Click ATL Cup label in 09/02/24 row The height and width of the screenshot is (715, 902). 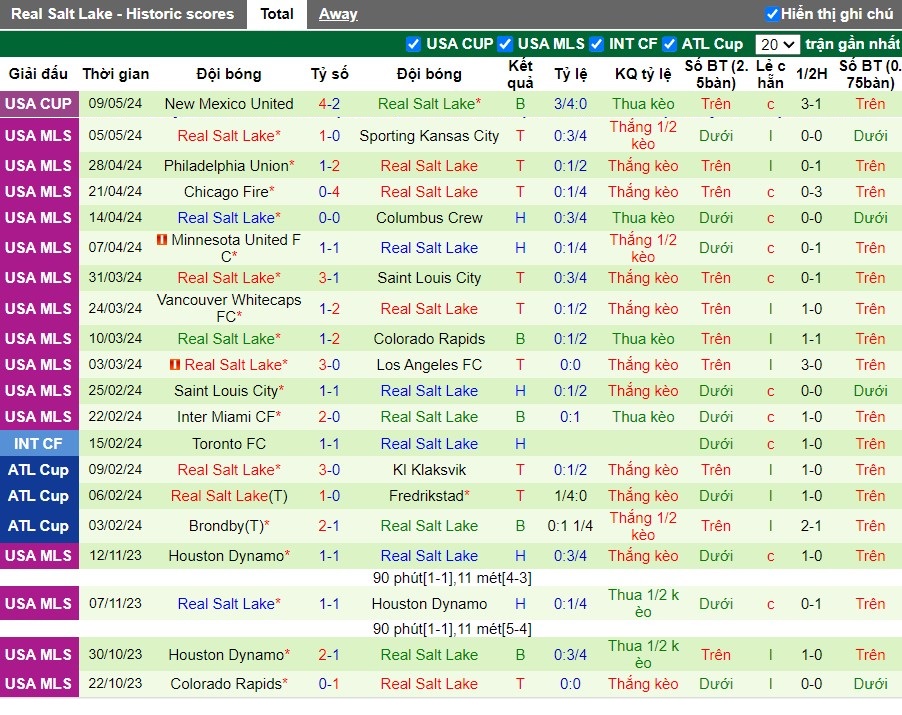(39, 470)
